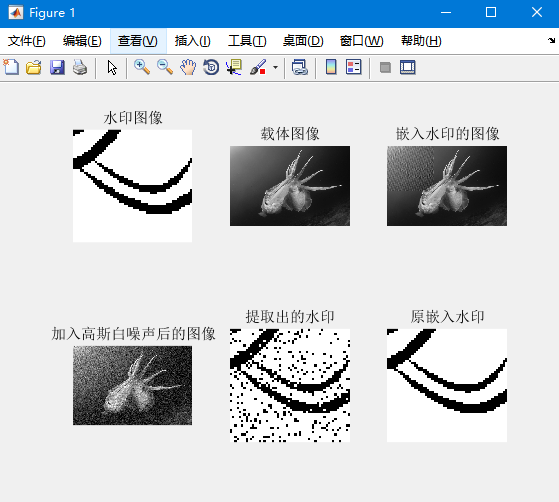Open a file with the folder icon
The height and width of the screenshot is (502, 559).
pyautogui.click(x=34, y=67)
